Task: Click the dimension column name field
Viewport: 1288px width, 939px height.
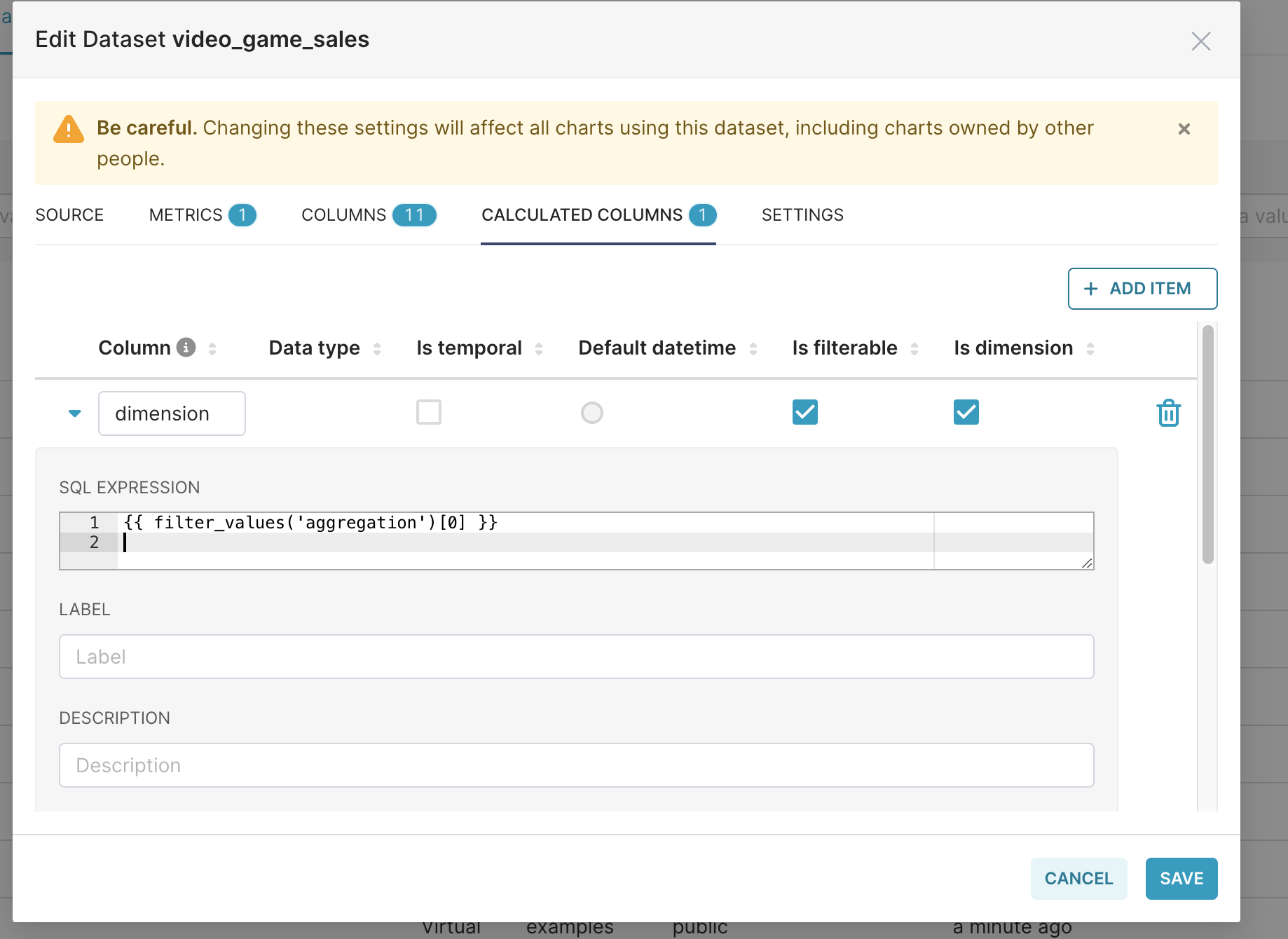Action: coord(172,413)
